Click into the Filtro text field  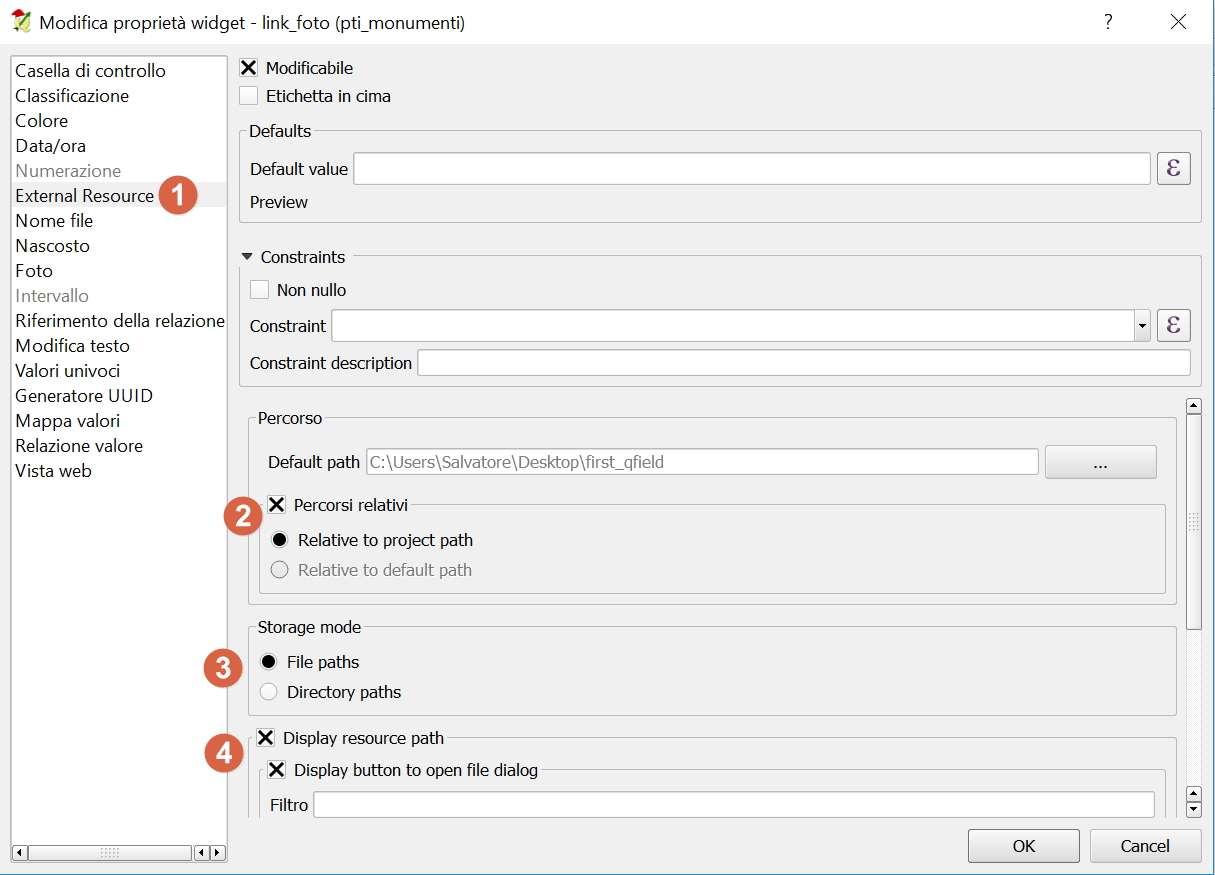[x=733, y=805]
